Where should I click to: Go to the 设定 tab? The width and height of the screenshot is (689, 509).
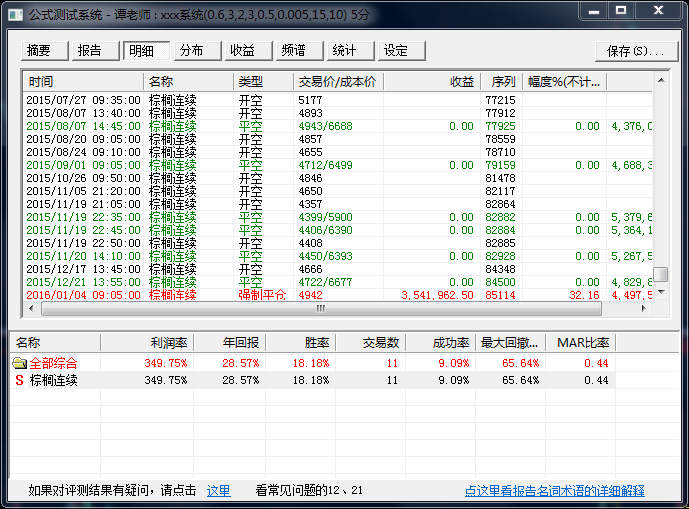pos(398,51)
